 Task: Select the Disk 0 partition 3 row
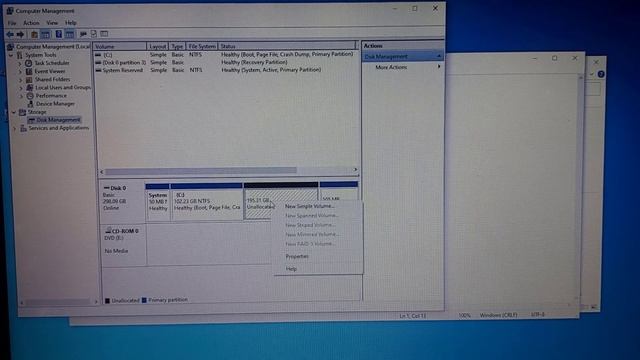(225, 62)
